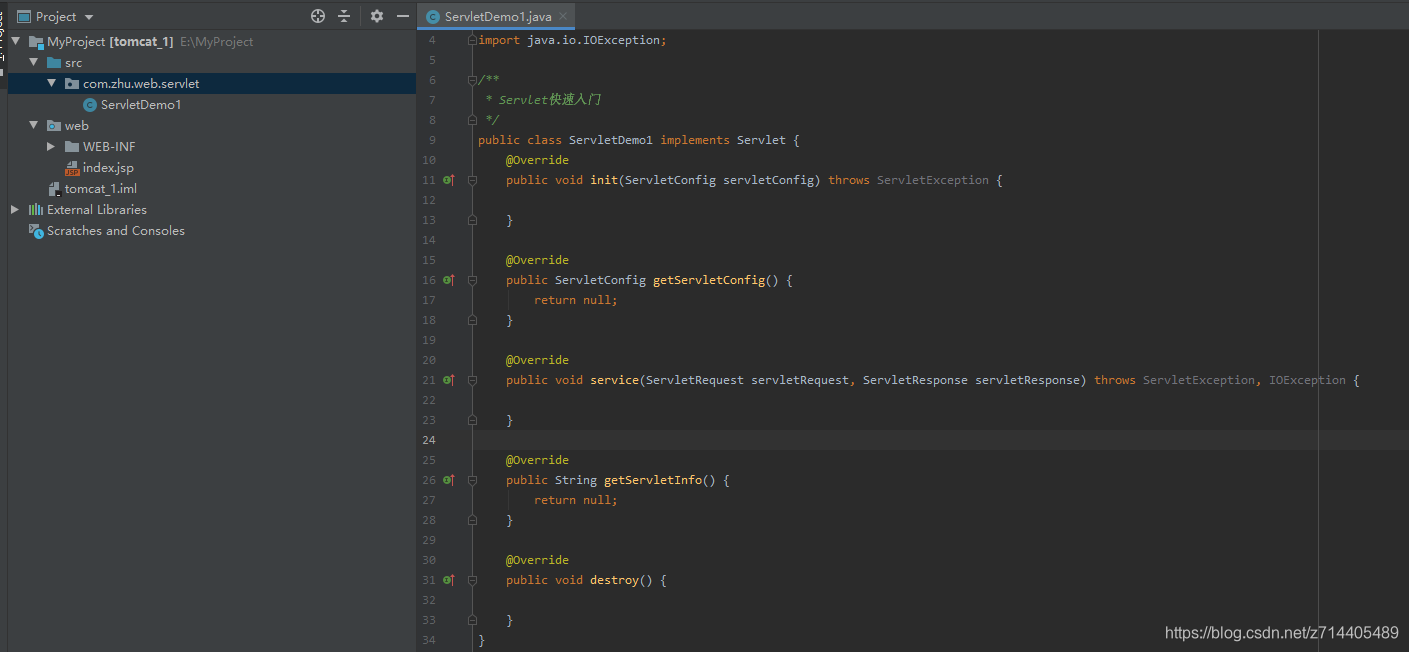Image resolution: width=1409 pixels, height=652 pixels.
Task: Expand External Libraries node
Action: 15,210
